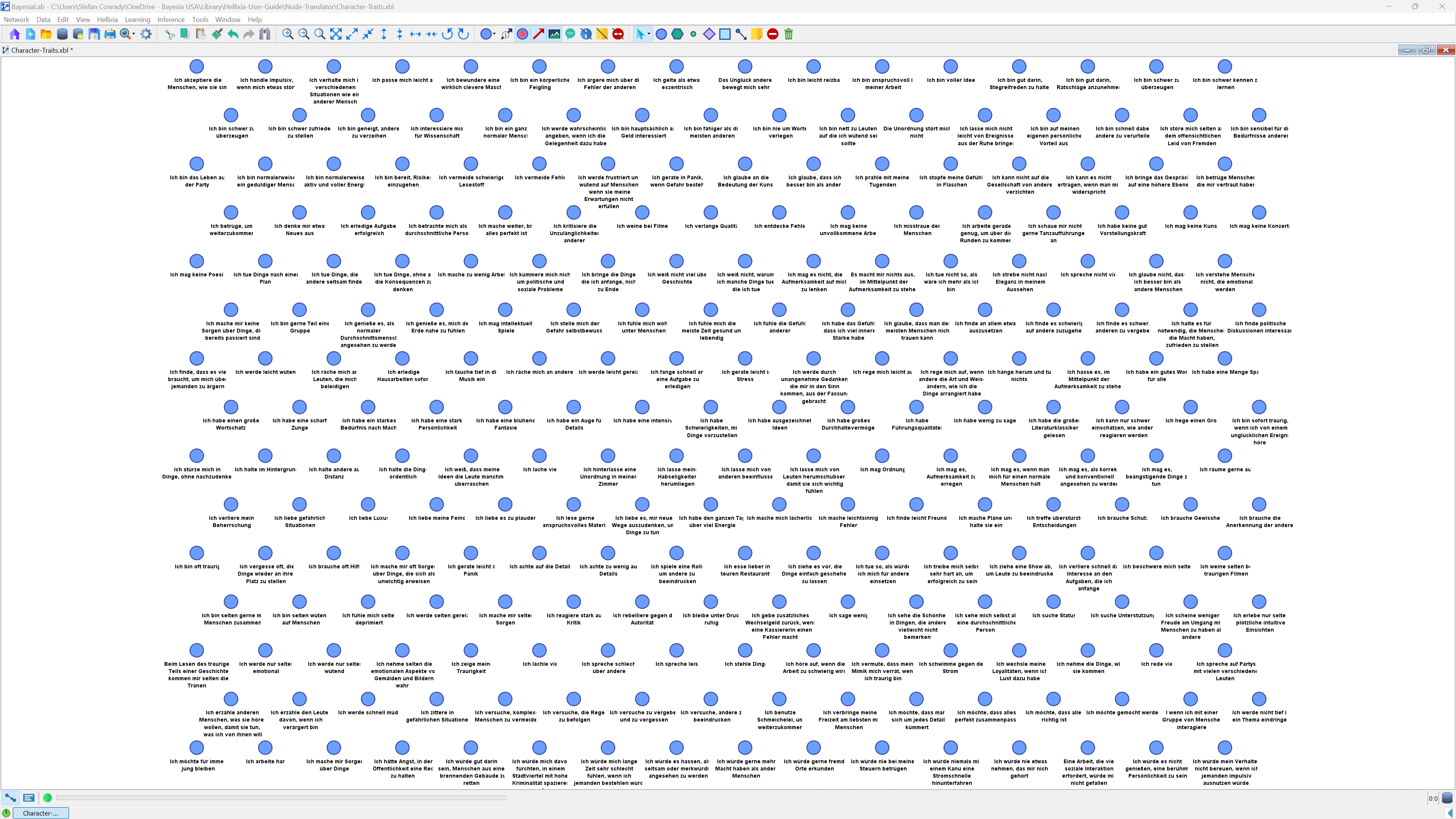
Task: Select the purple diamond node tool
Action: [709, 35]
